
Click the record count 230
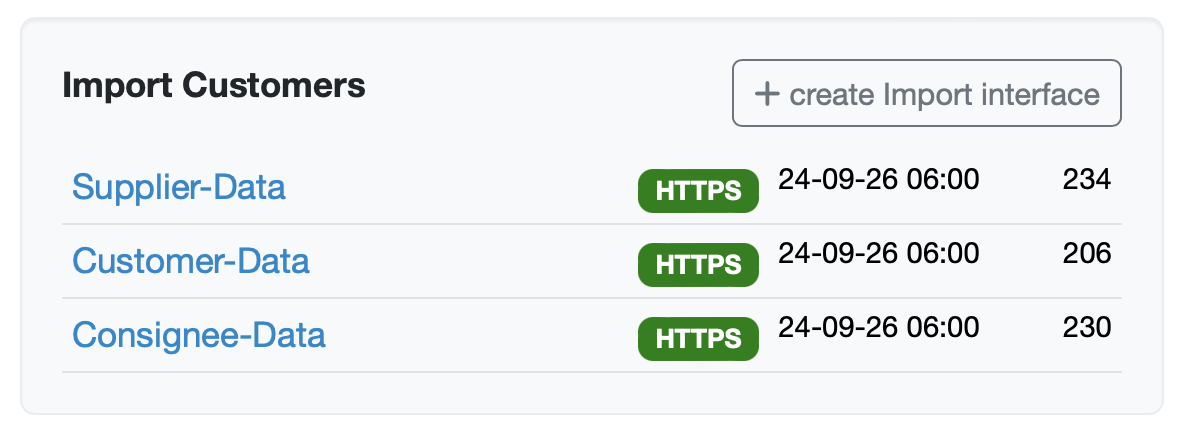pyautogui.click(x=1086, y=328)
